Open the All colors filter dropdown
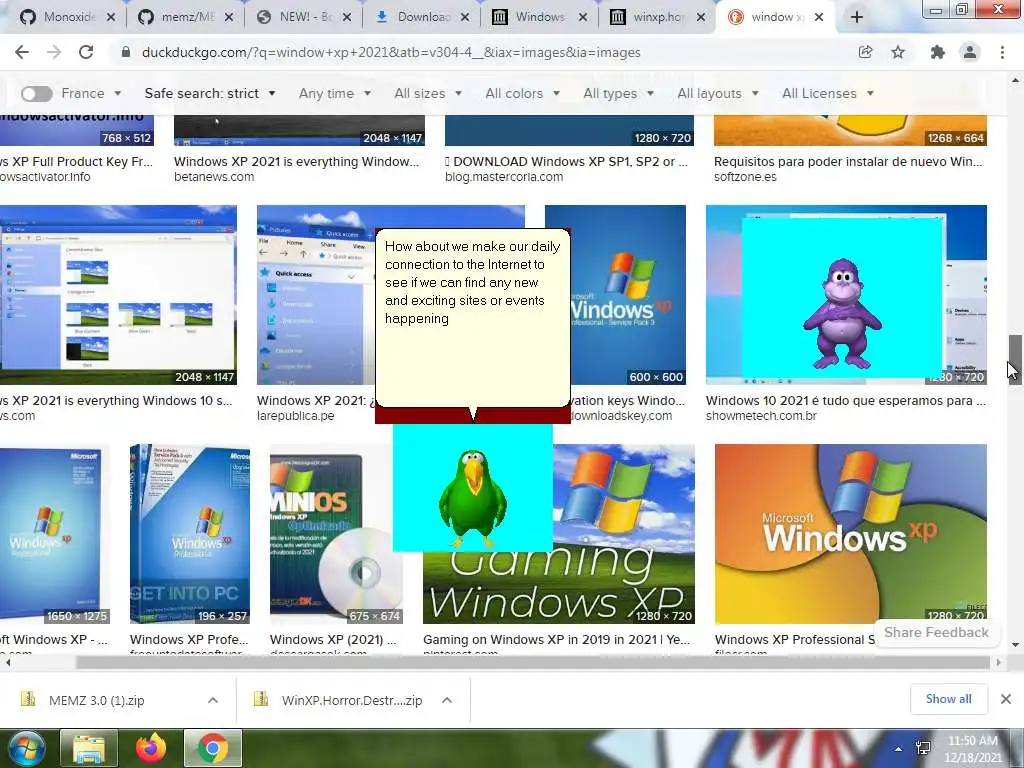Viewport: 1024px width, 768px height. (x=522, y=93)
